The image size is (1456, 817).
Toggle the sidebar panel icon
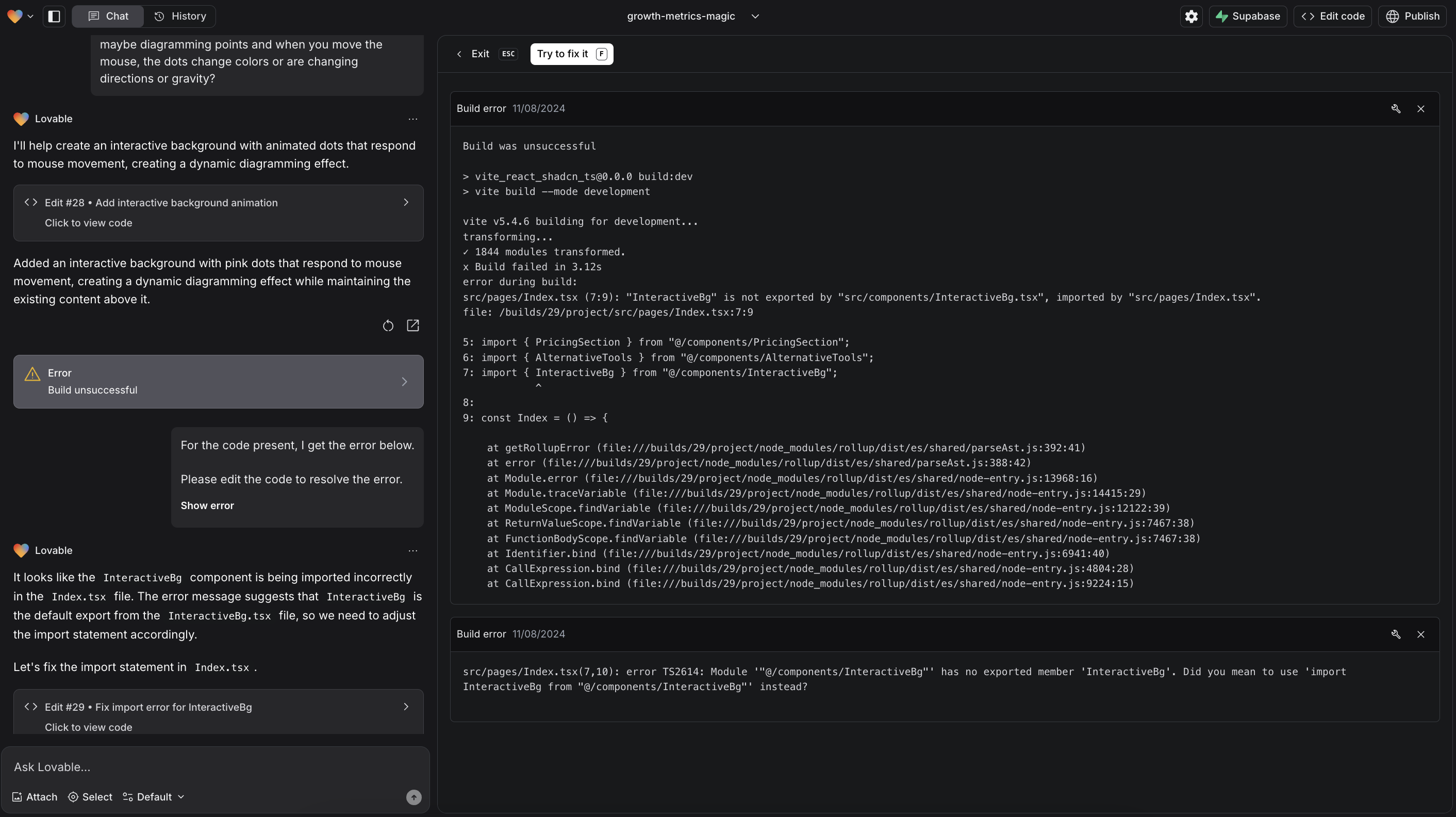(x=52, y=16)
